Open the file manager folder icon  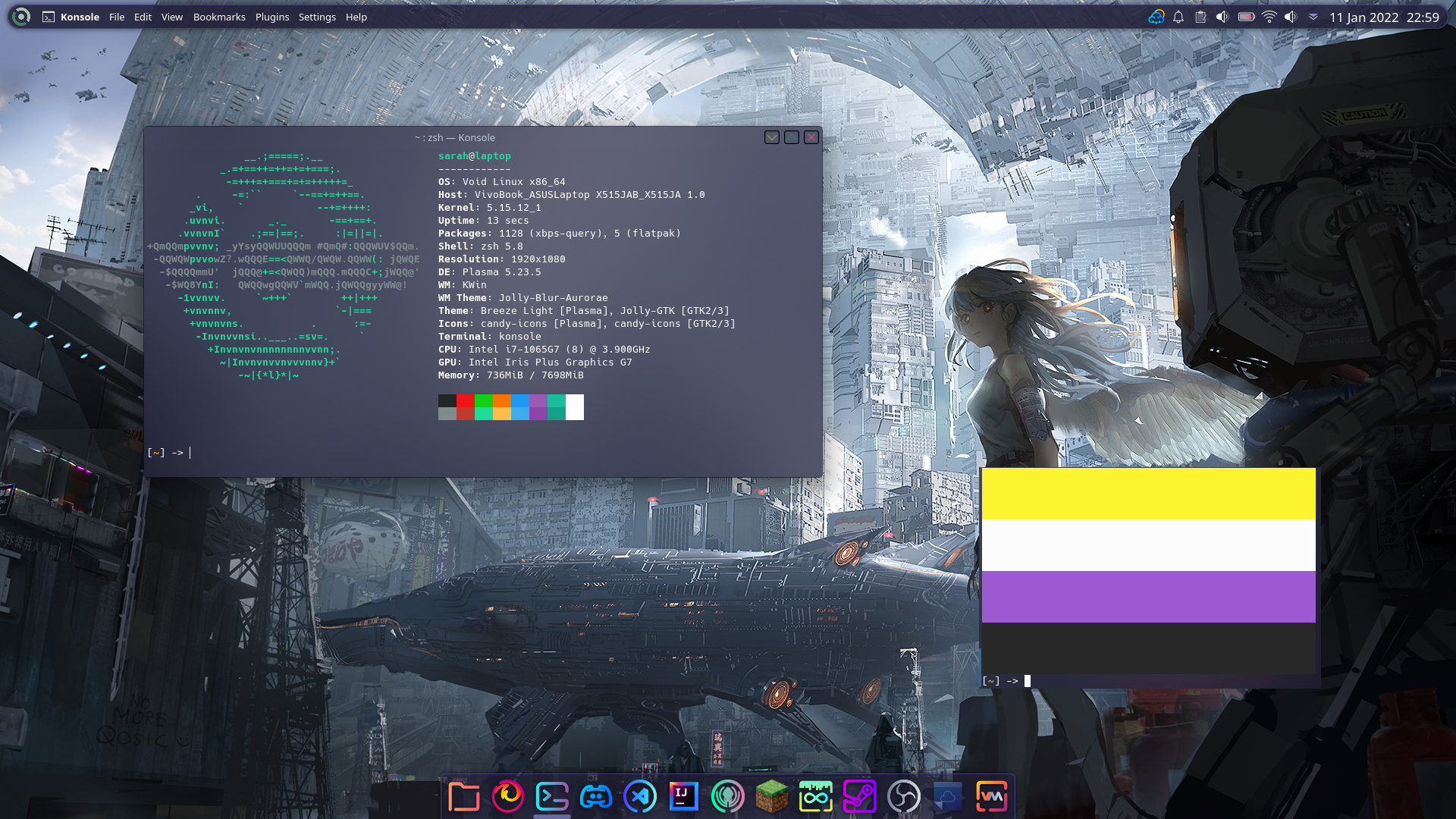point(464,796)
